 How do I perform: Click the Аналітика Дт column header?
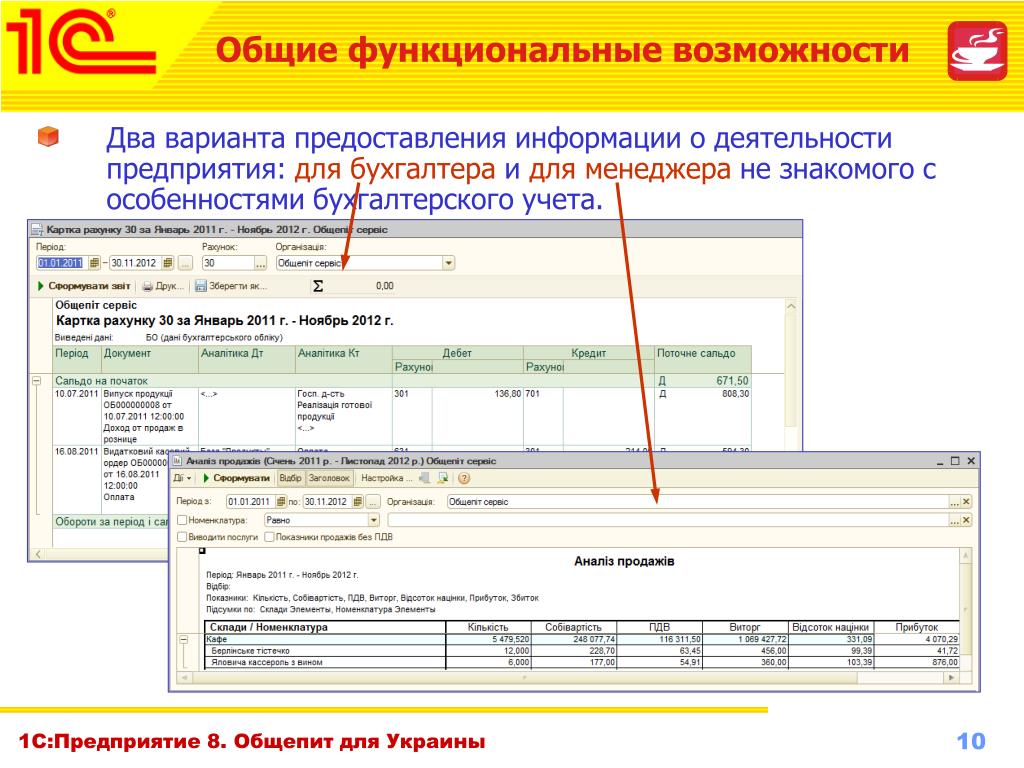point(247,359)
